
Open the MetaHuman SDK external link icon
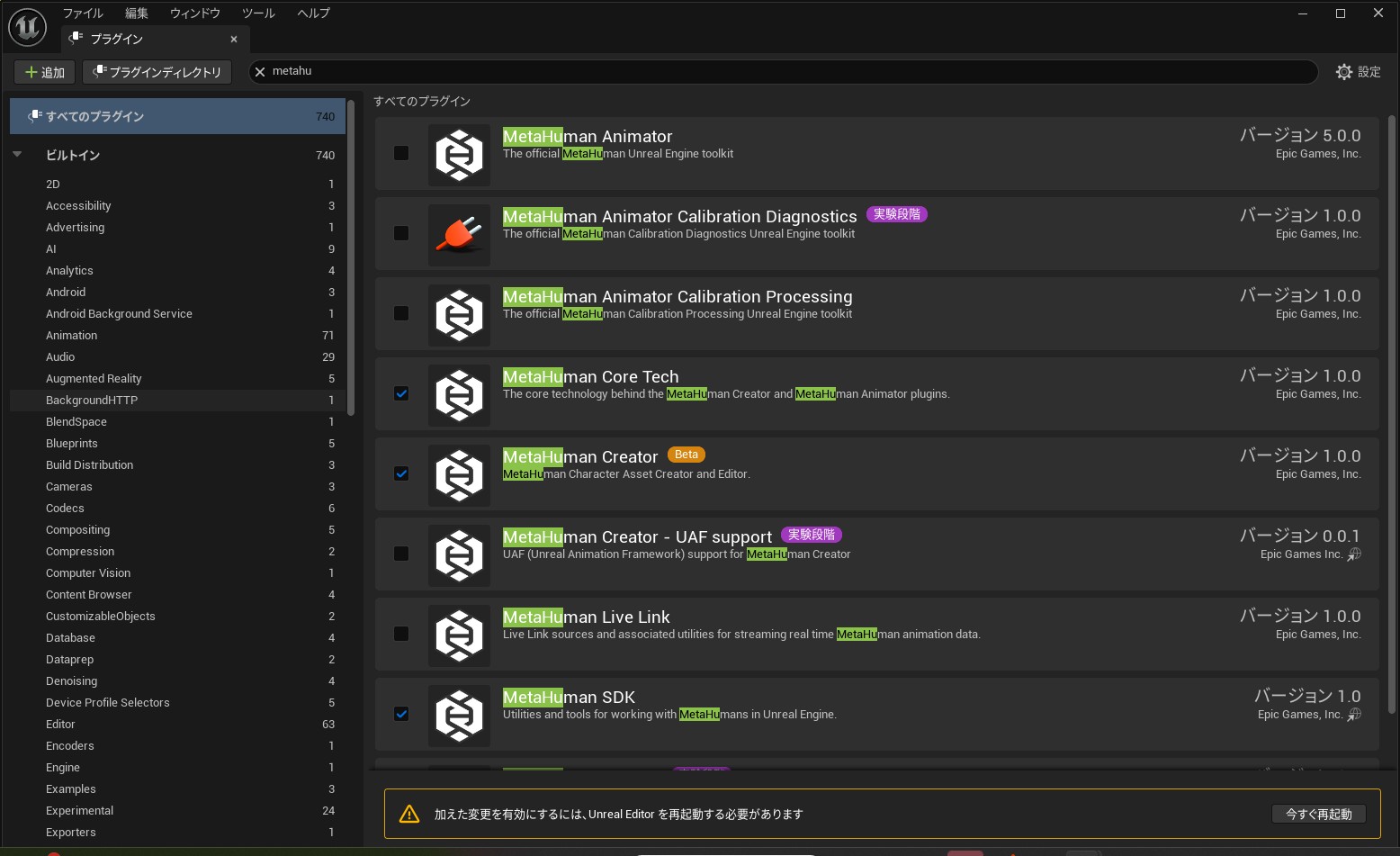[x=1354, y=715]
